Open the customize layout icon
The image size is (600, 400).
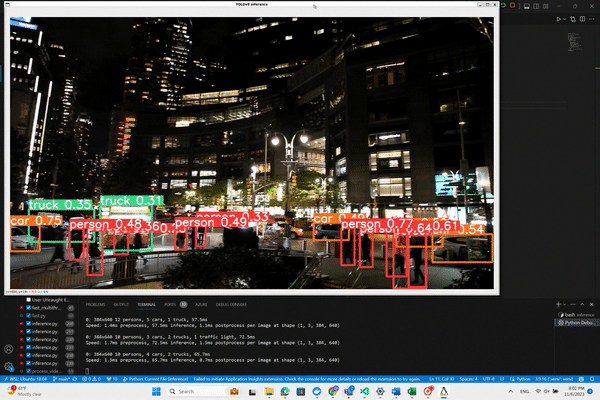point(546,6)
